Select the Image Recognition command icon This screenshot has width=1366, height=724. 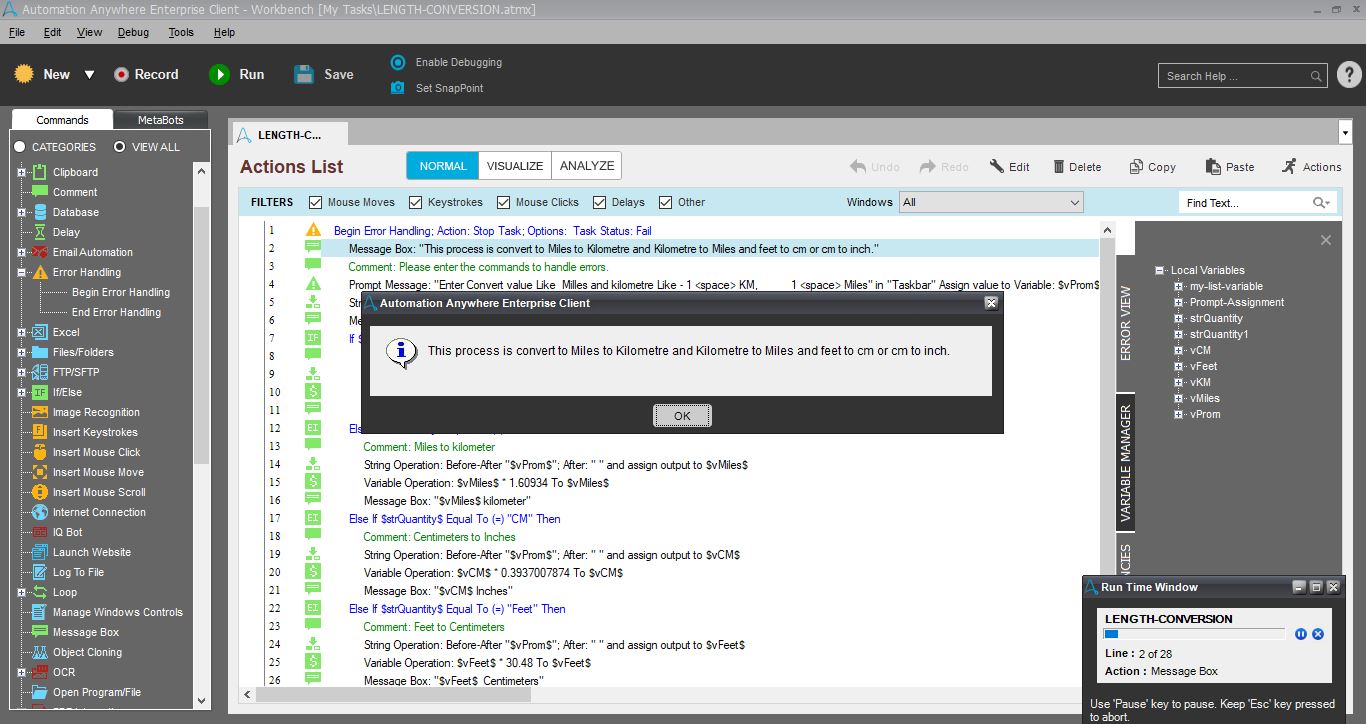coord(40,412)
